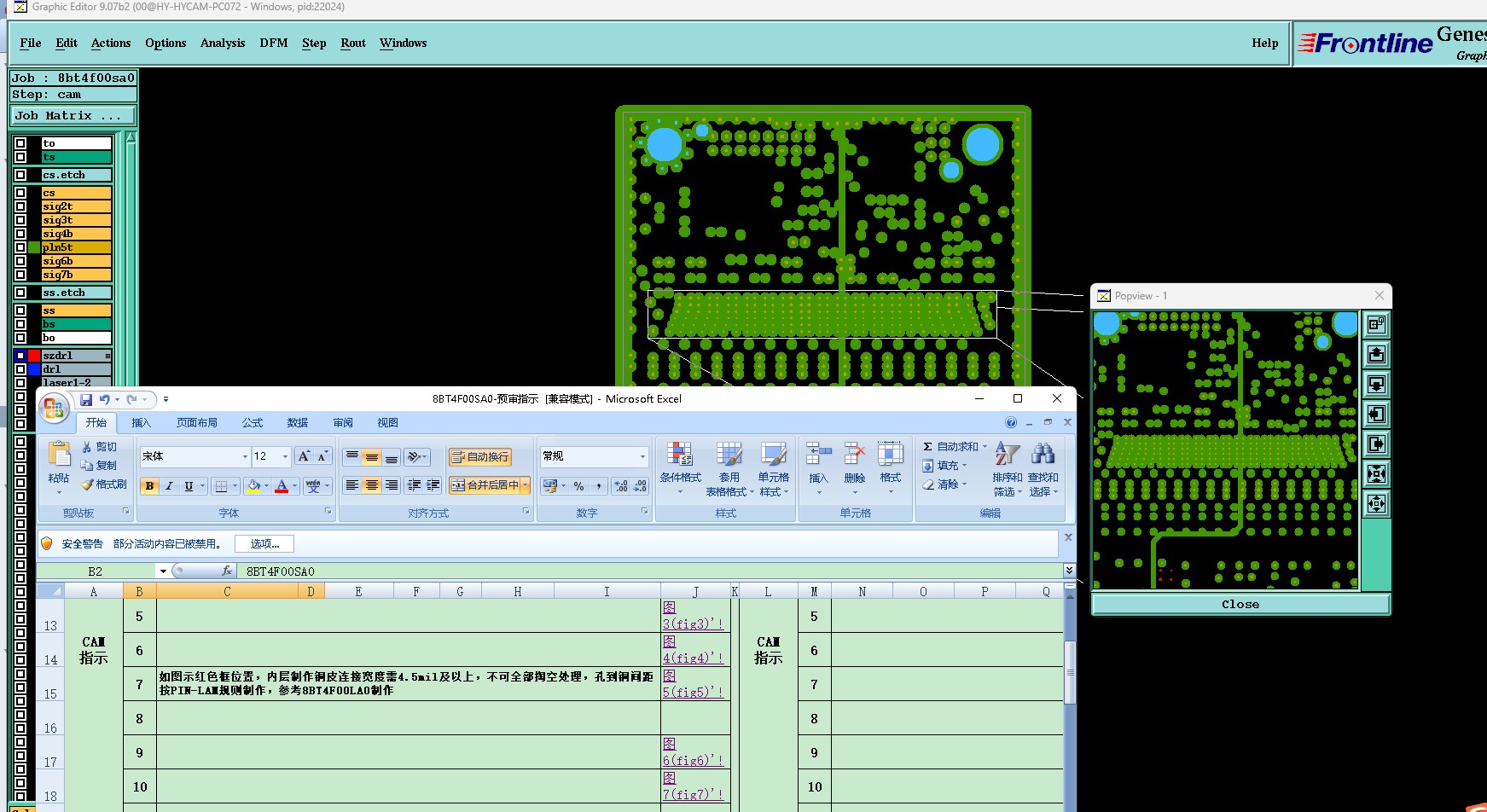Click the Cut scissors icon in Excel
The image size is (1487, 812).
point(87,447)
